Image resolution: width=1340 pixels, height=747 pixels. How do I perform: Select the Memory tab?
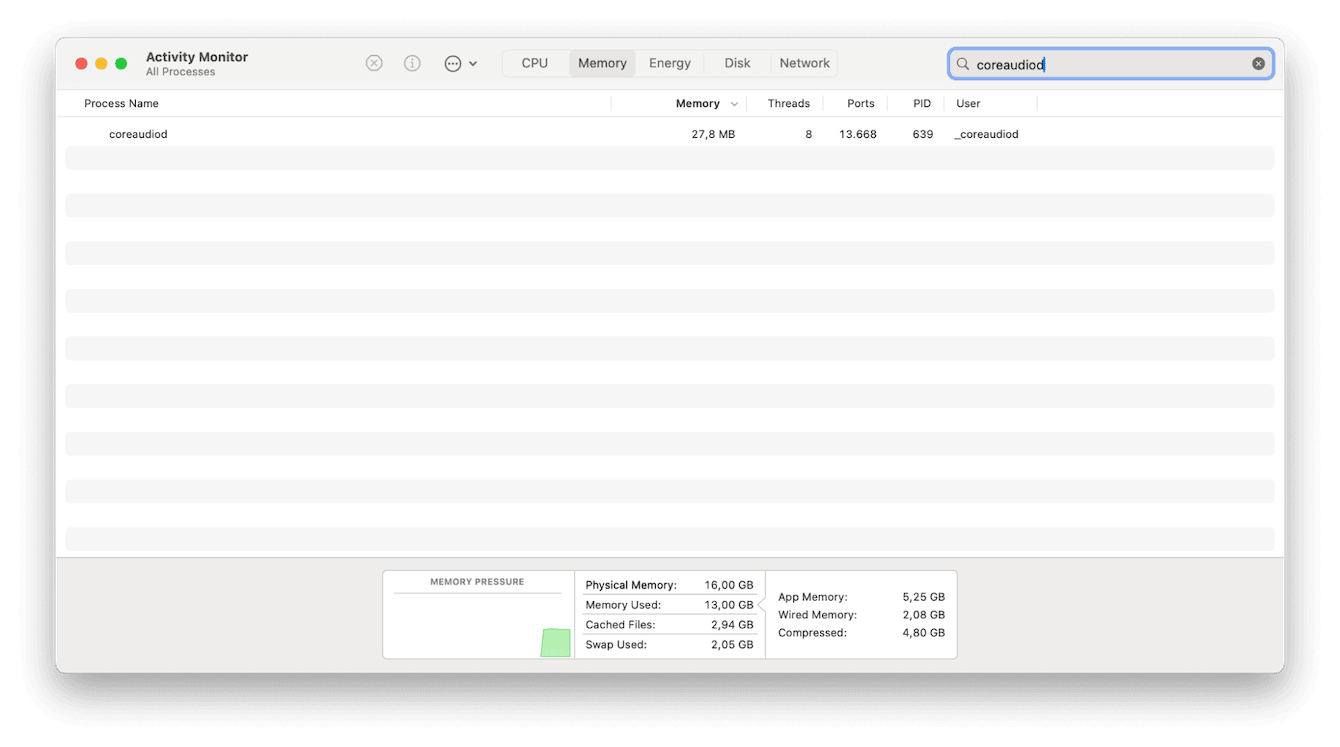602,63
